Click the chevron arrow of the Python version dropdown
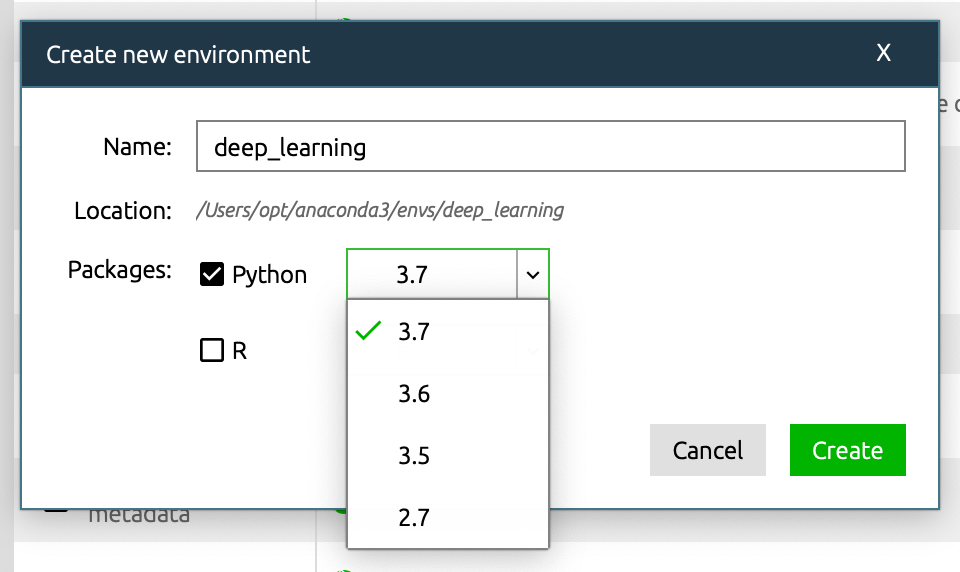Viewport: 960px width, 572px height. tap(532, 274)
